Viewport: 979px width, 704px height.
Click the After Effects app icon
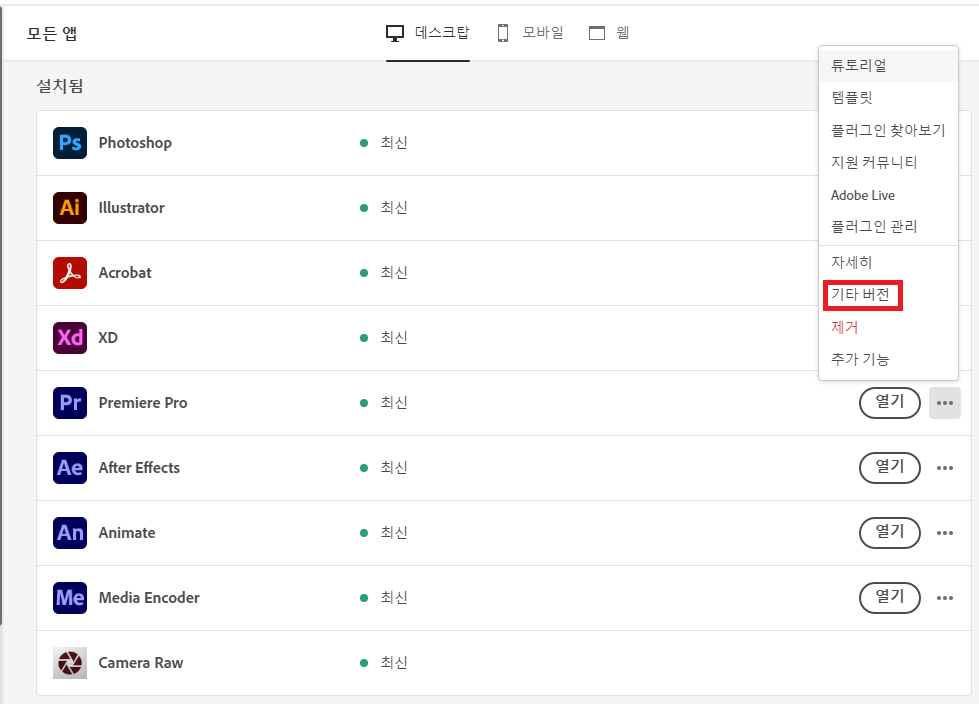point(70,467)
